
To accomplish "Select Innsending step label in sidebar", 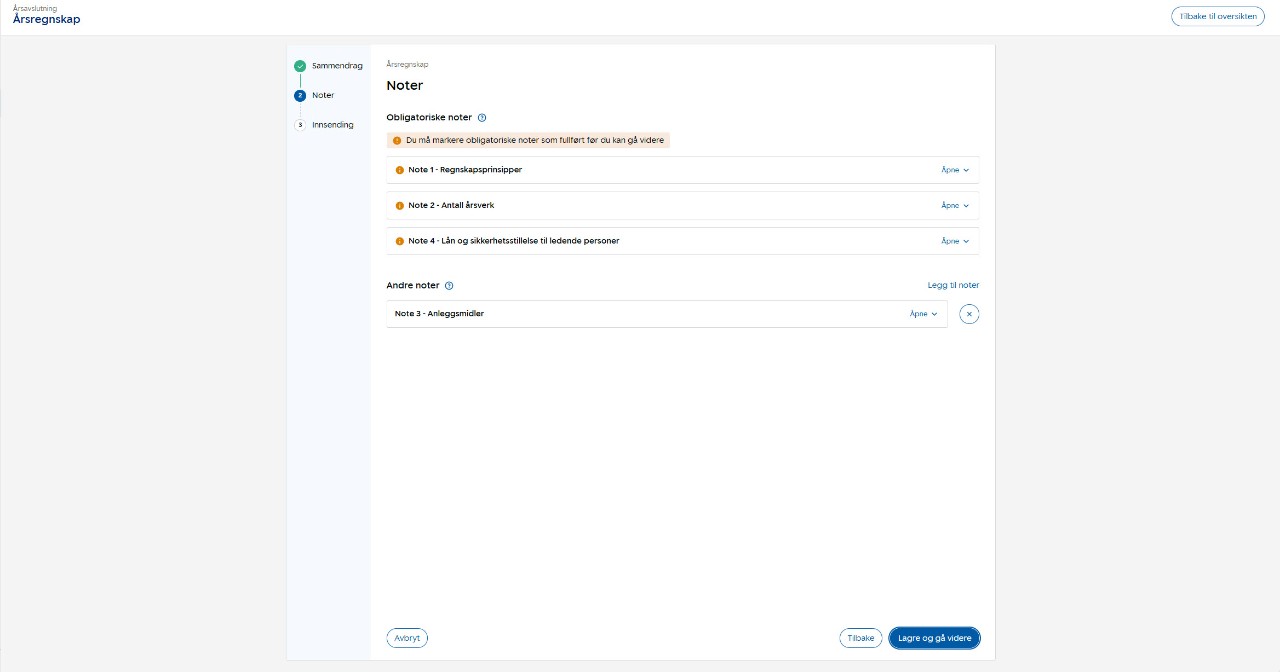I will (332, 125).
